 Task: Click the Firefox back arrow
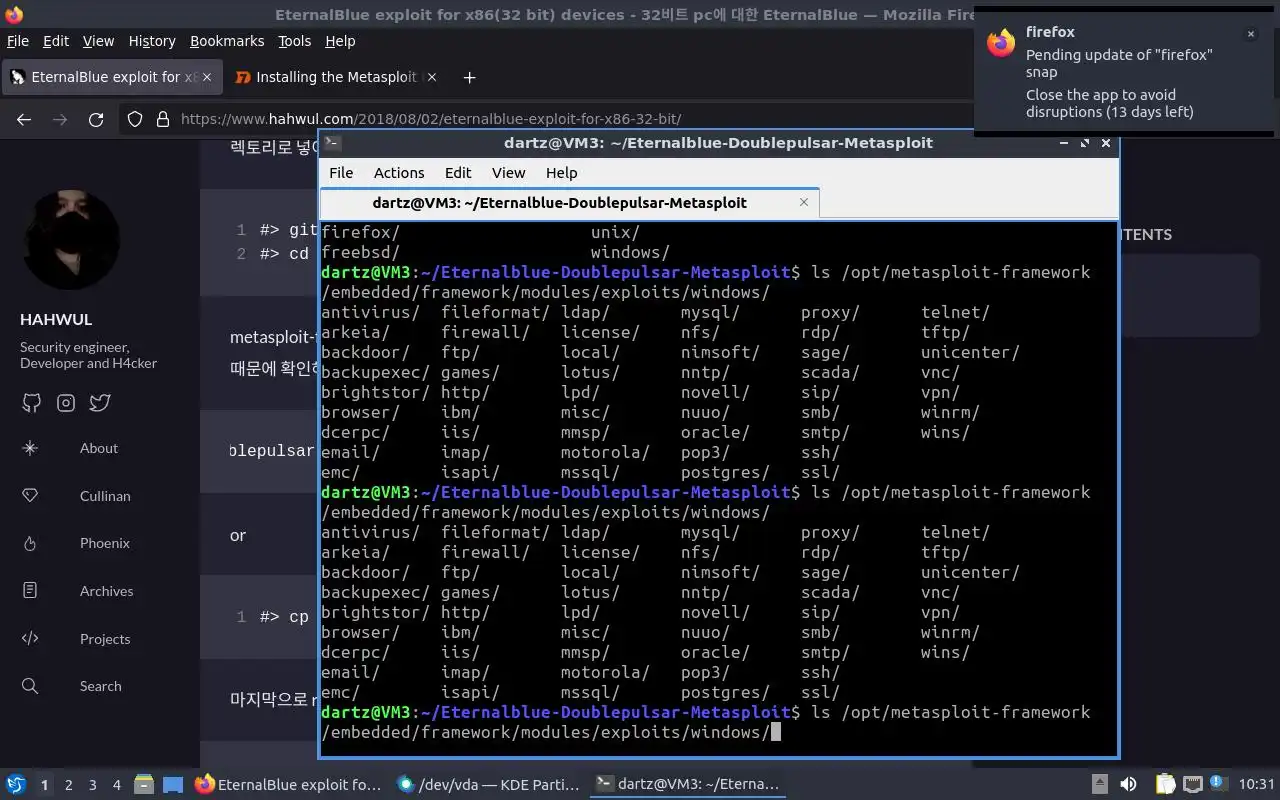pyautogui.click(x=24, y=119)
